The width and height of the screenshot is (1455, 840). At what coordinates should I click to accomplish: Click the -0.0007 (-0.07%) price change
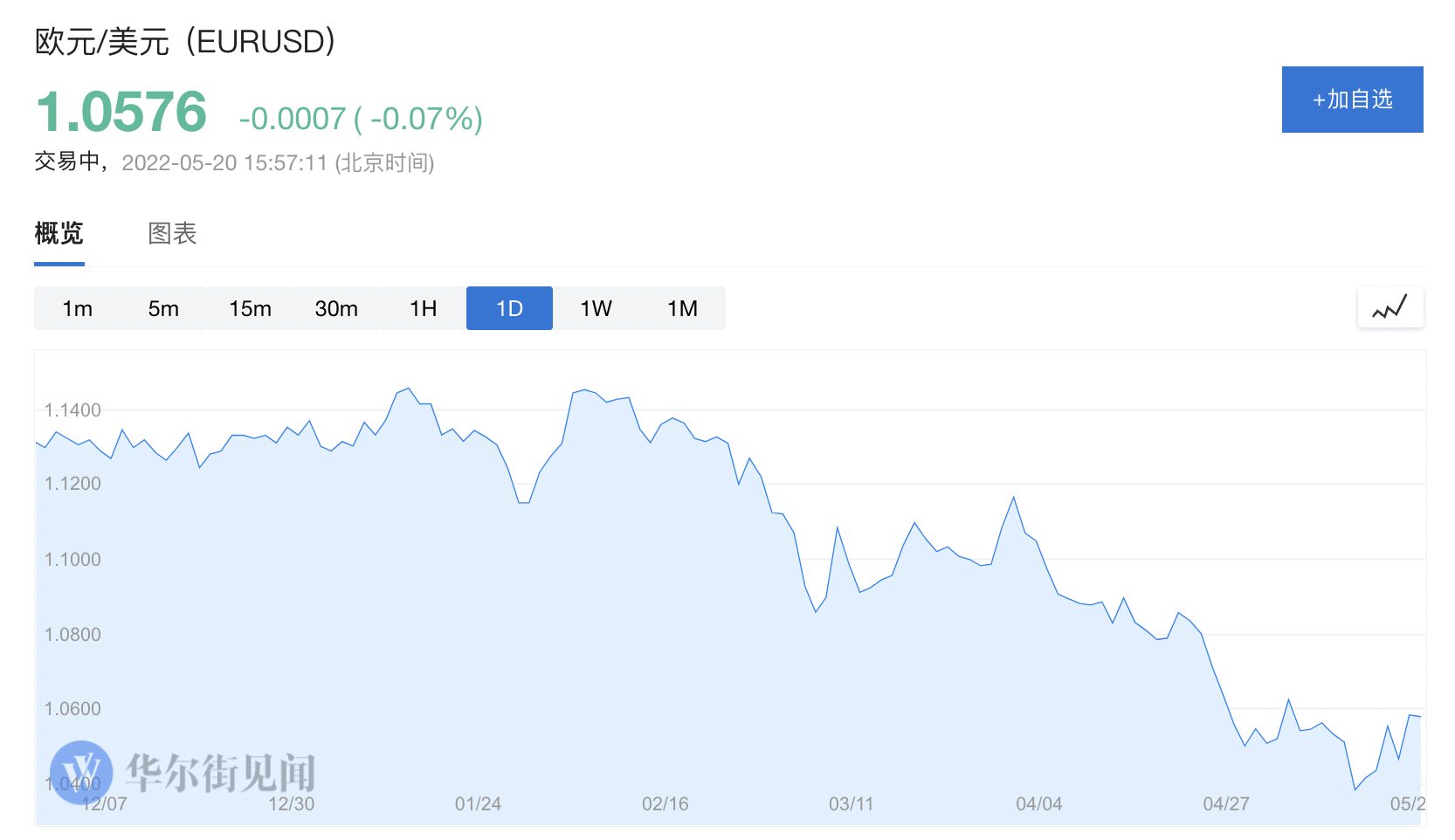pyautogui.click(x=361, y=119)
